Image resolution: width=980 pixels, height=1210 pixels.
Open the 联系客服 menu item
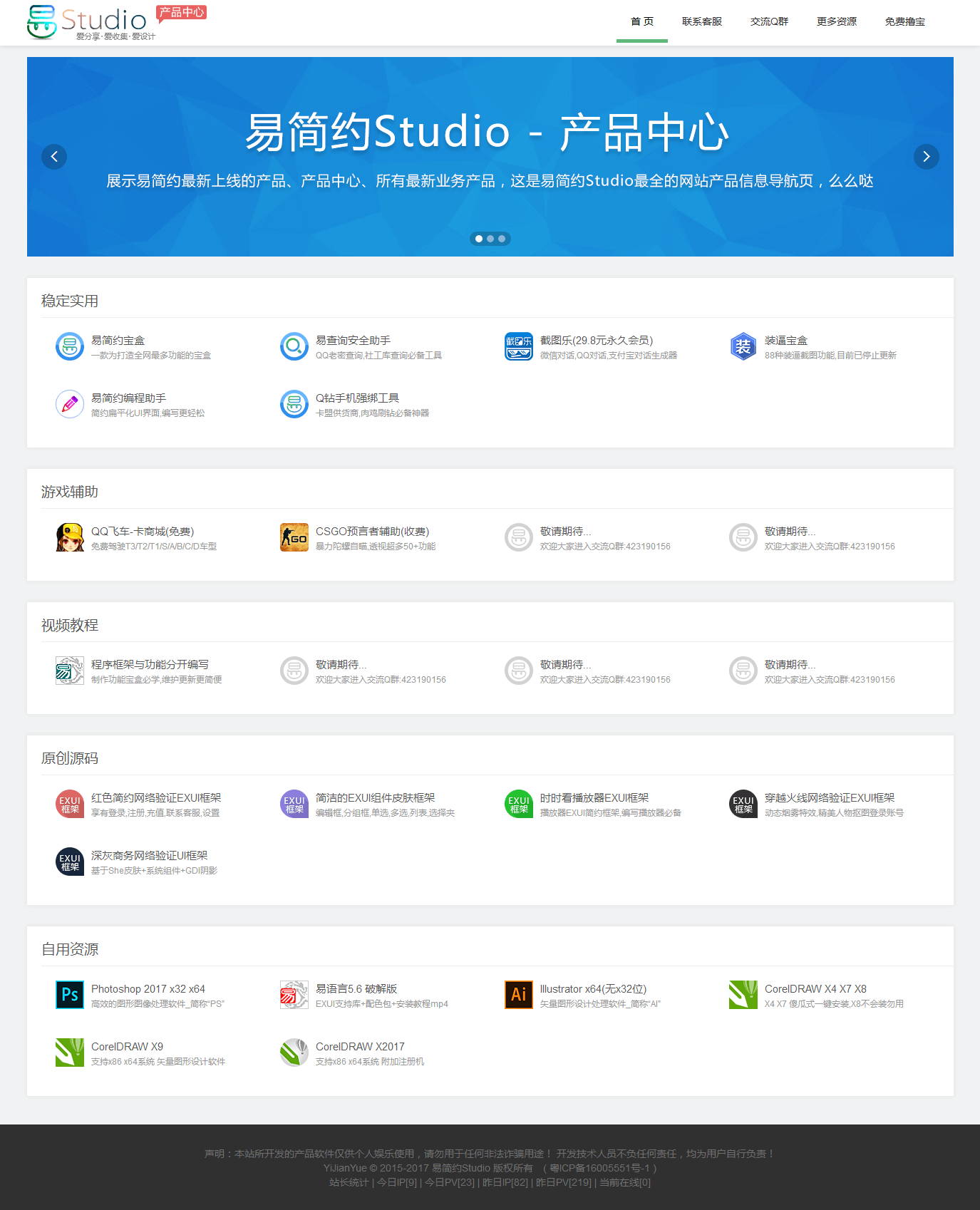(x=702, y=21)
